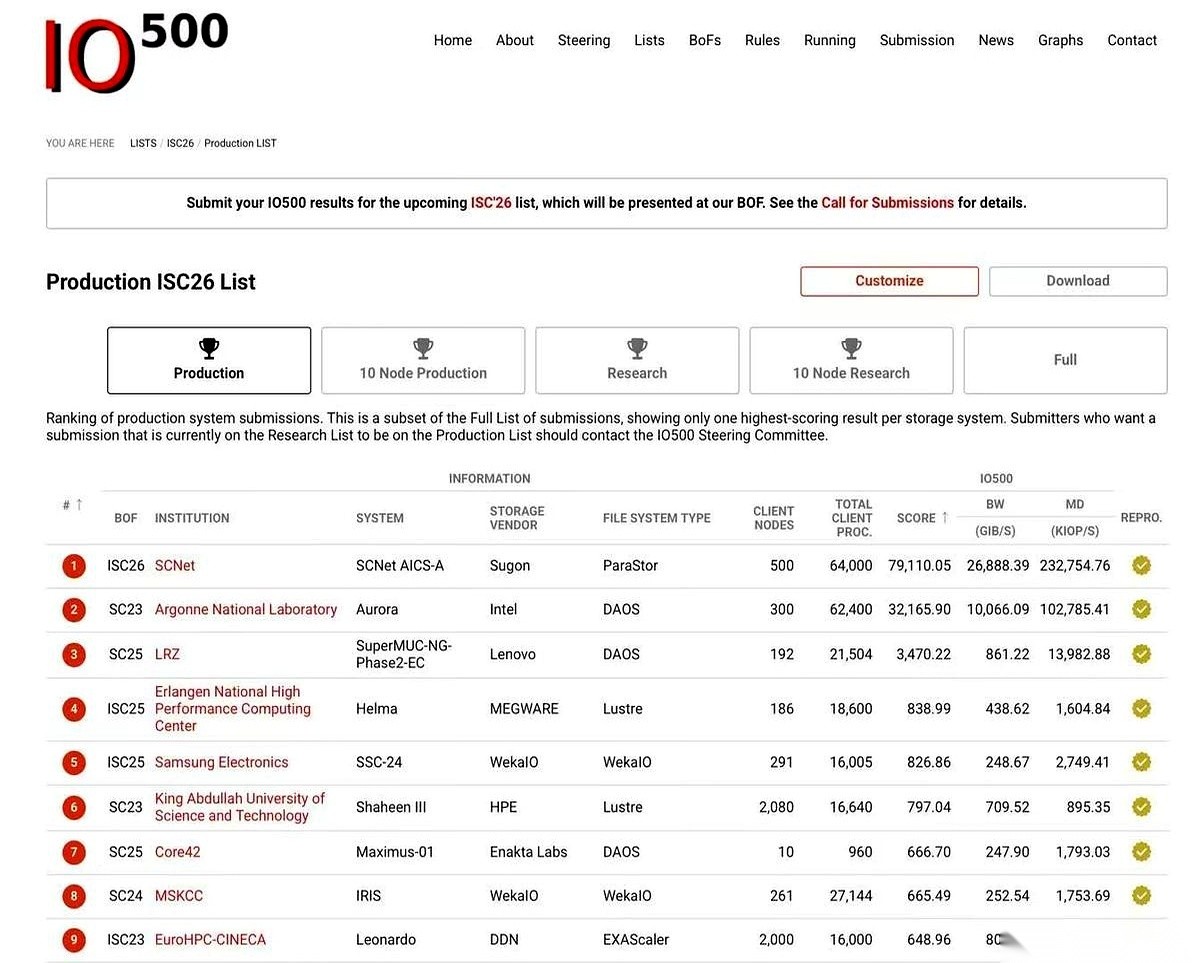Click rank 8 red badge
This screenshot has width=1200, height=963.
pos(74,897)
